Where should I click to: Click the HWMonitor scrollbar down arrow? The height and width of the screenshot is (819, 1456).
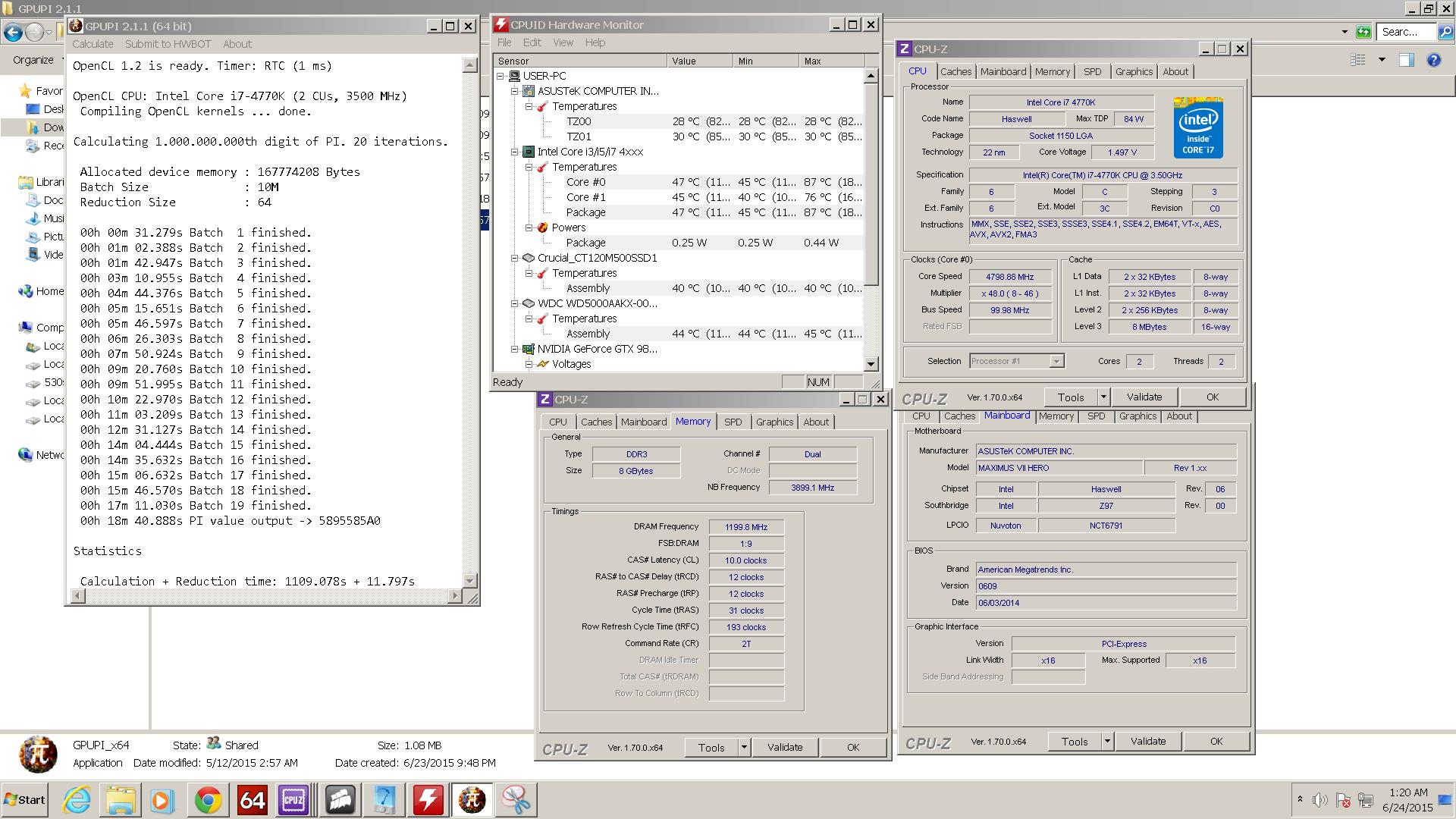pyautogui.click(x=871, y=364)
